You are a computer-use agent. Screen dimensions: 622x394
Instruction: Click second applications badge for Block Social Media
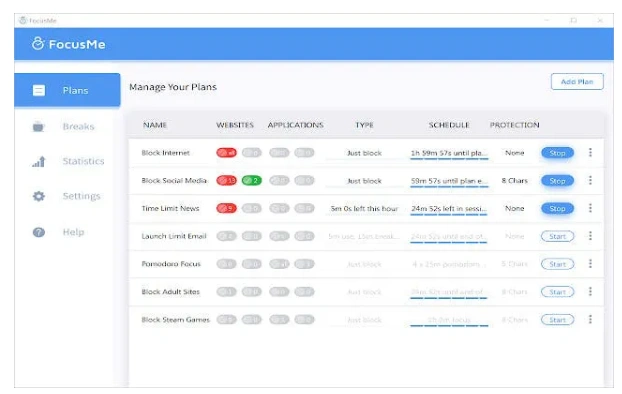304,181
